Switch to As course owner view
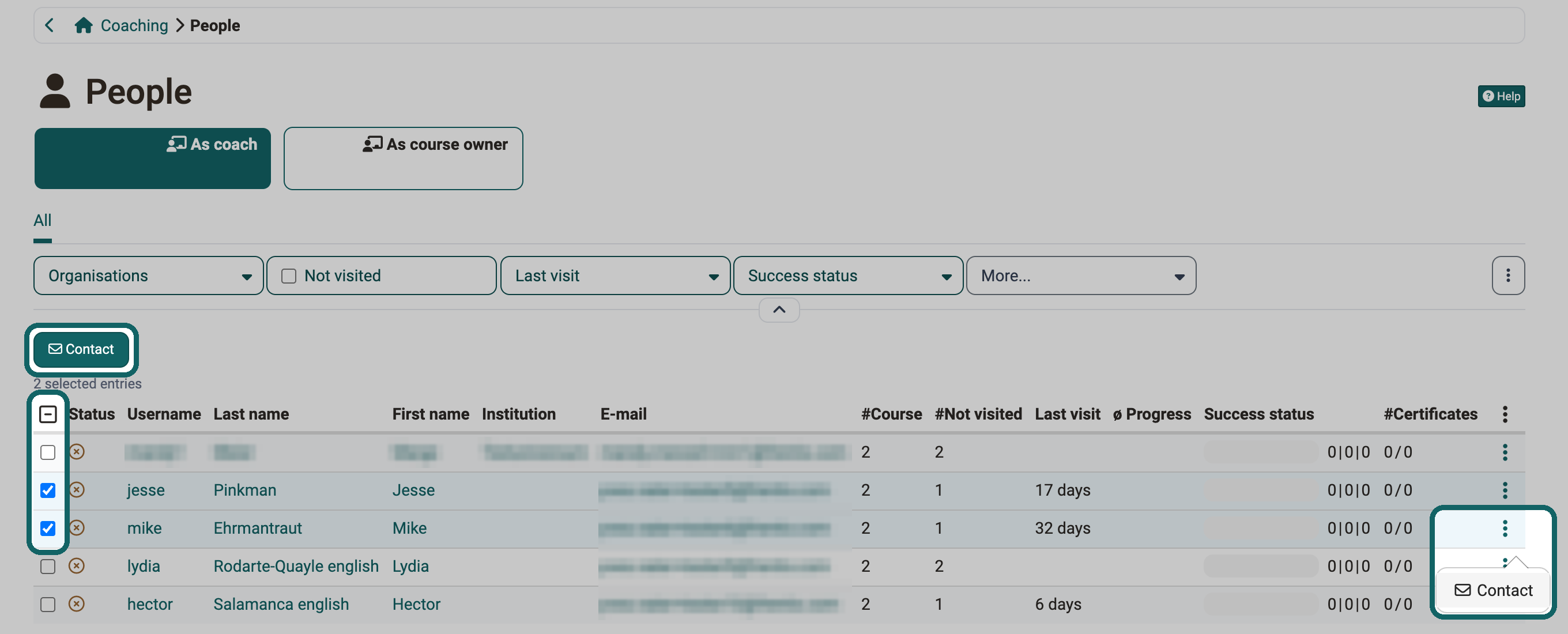The width and height of the screenshot is (1568, 634). (x=403, y=158)
